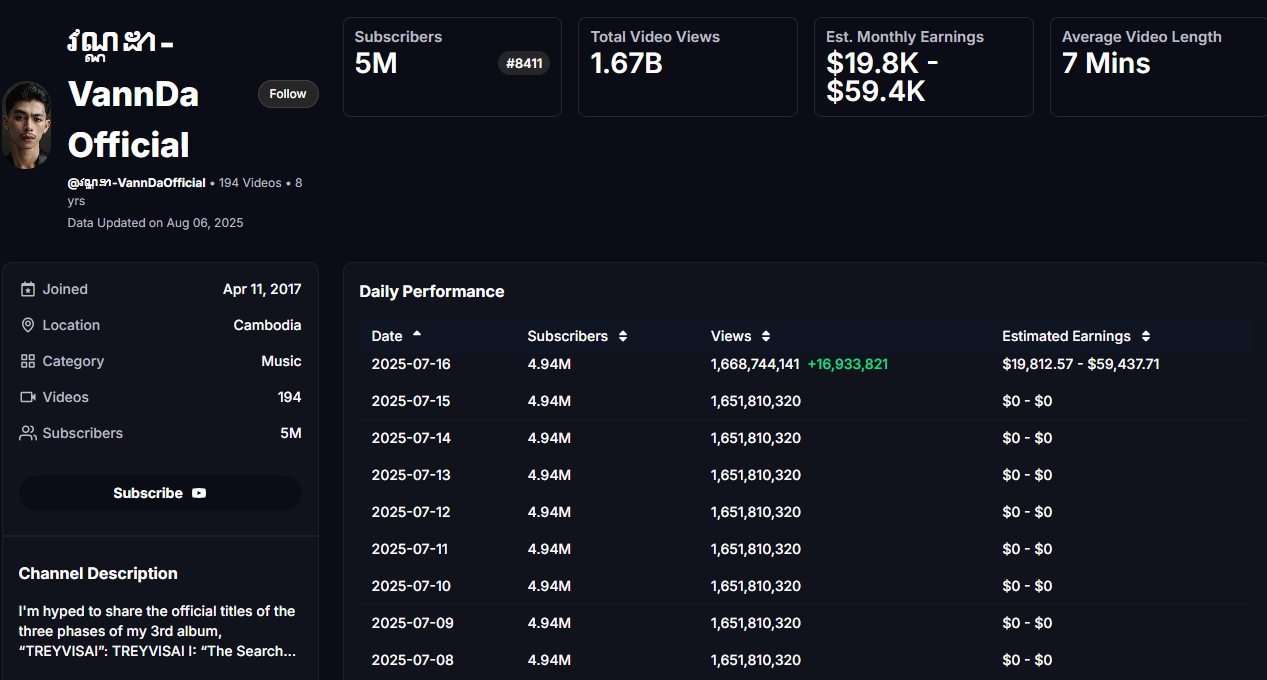Select the 2025-07-12 date cell
This screenshot has width=1267, height=680.
411,512
